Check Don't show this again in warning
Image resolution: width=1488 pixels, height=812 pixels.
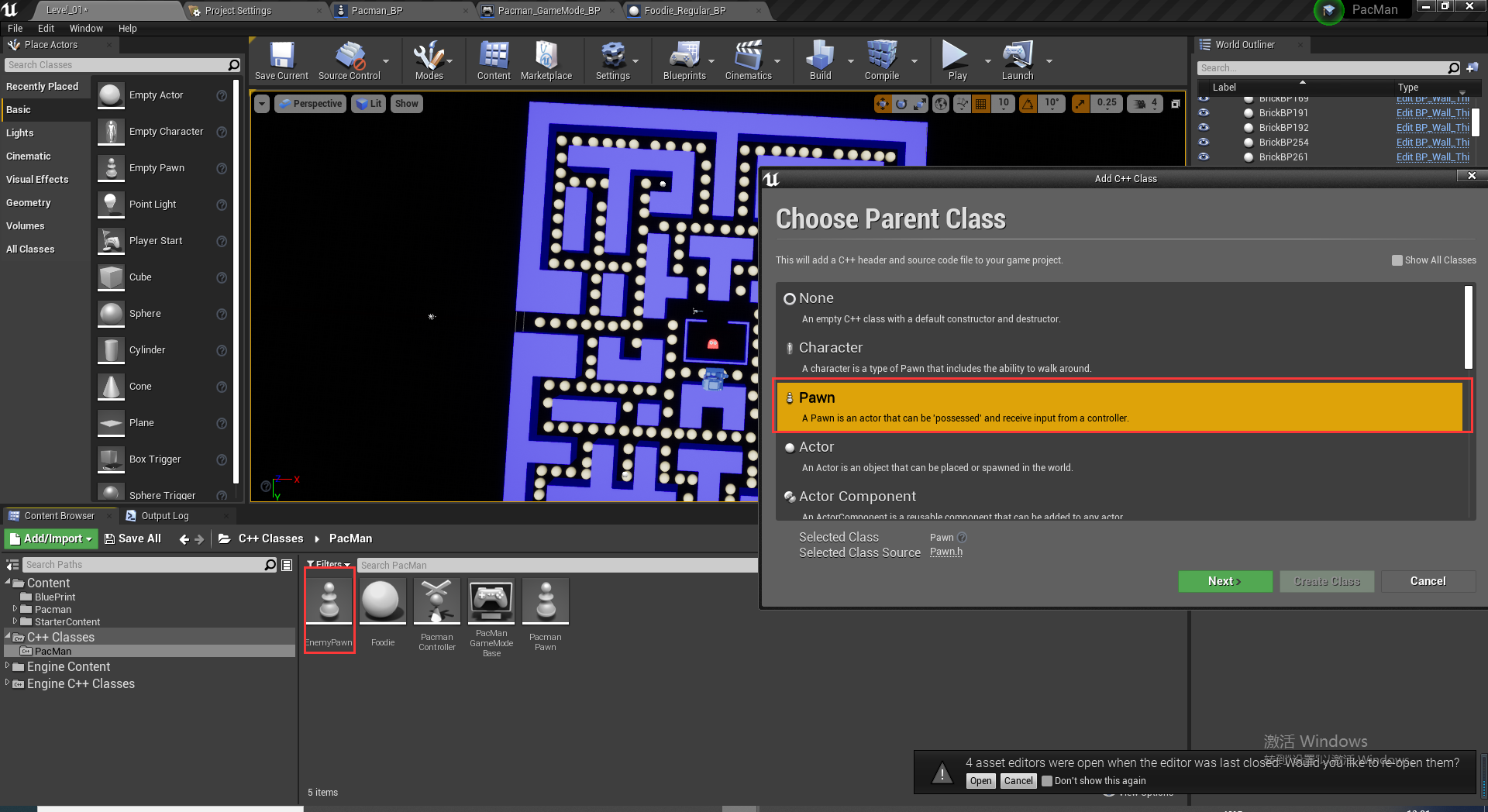point(1047,781)
